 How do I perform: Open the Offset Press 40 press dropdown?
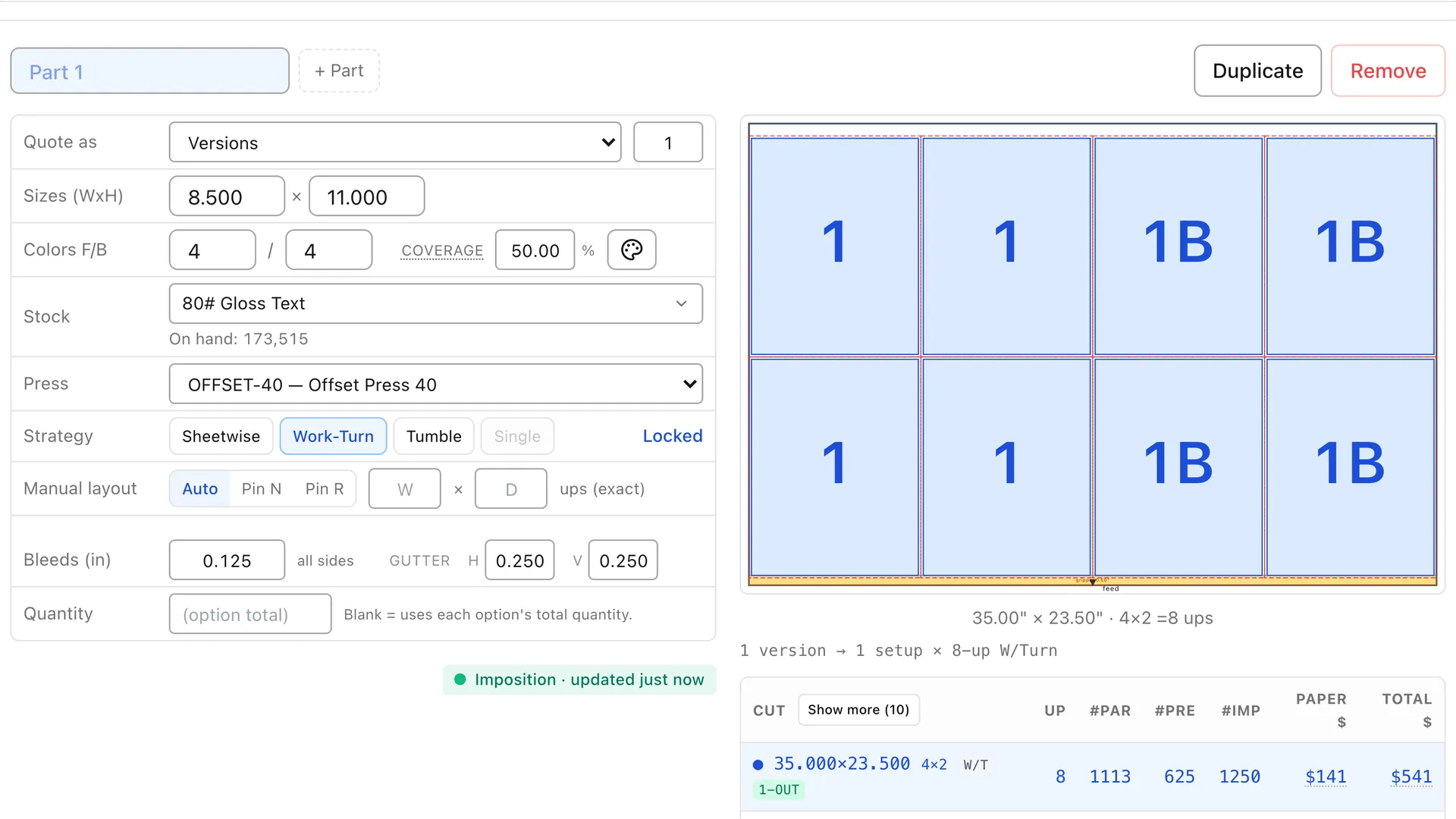coord(435,384)
